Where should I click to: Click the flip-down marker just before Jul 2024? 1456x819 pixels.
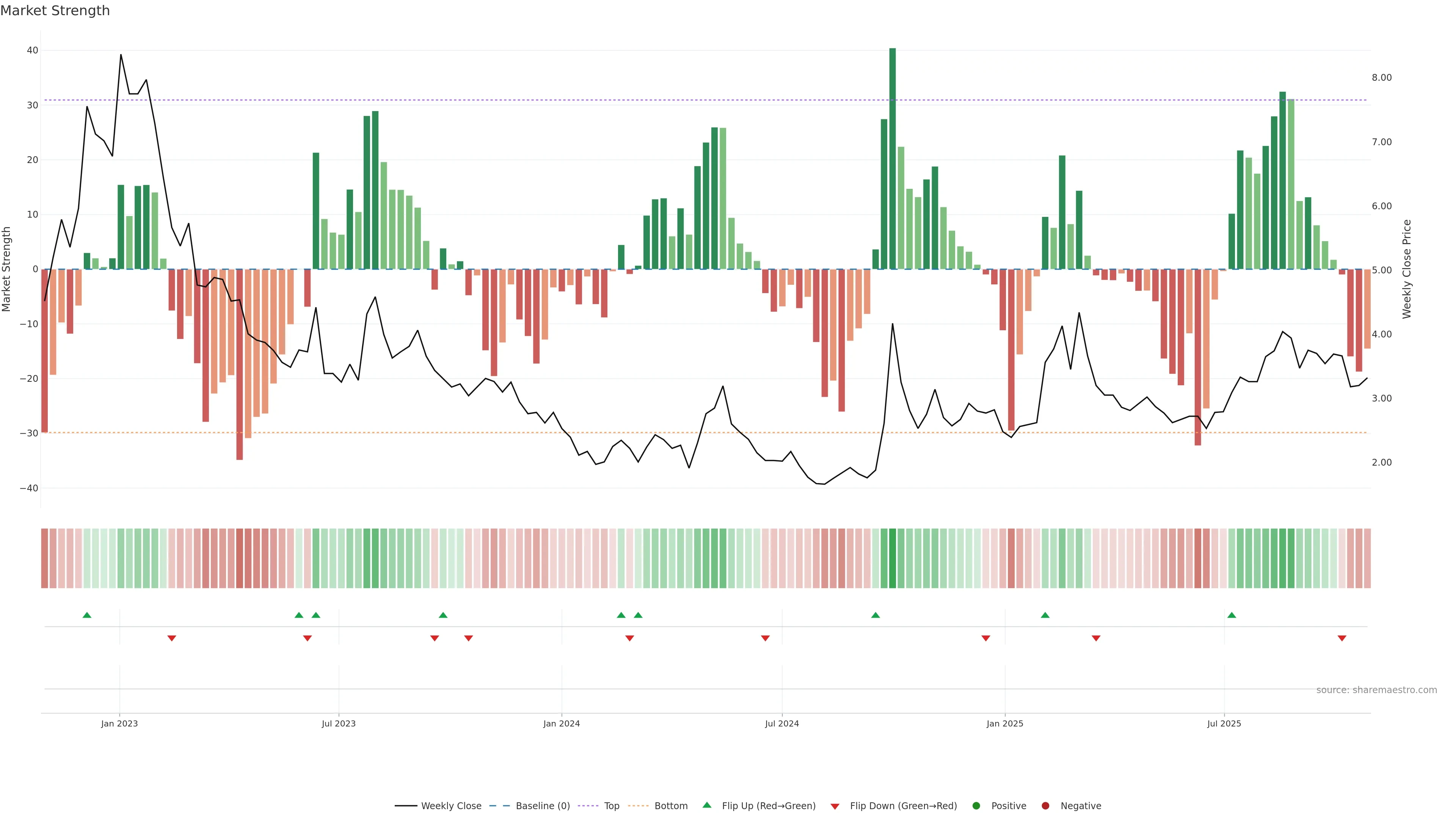tap(765, 638)
